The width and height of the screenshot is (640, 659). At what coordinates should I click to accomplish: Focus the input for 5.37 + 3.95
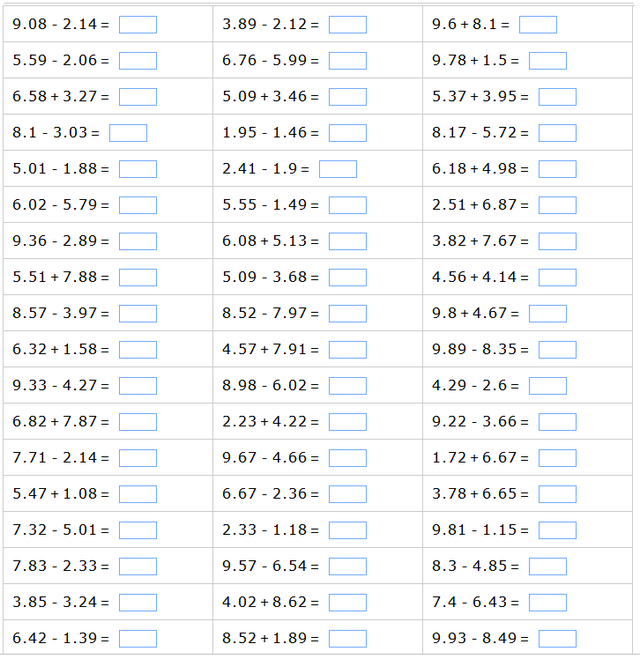[x=557, y=97]
